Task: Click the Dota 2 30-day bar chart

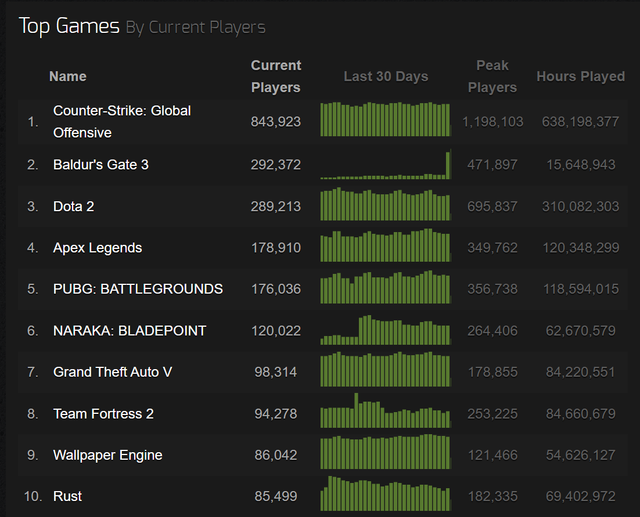Action: (386, 204)
